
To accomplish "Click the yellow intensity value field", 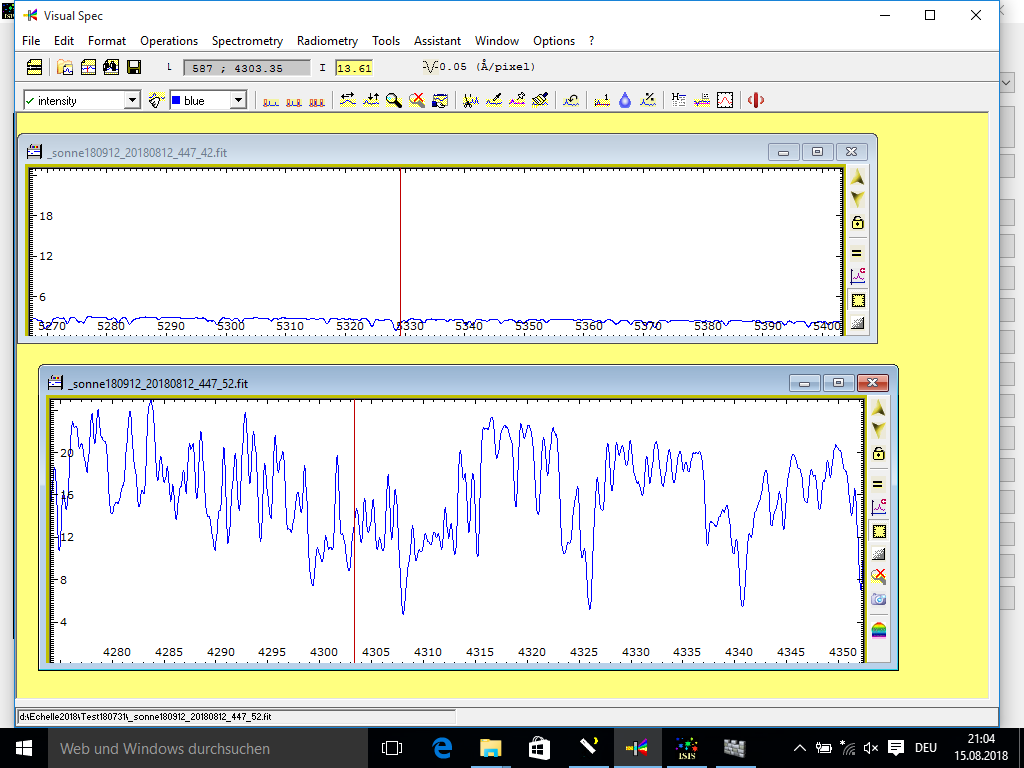I will point(354,68).
